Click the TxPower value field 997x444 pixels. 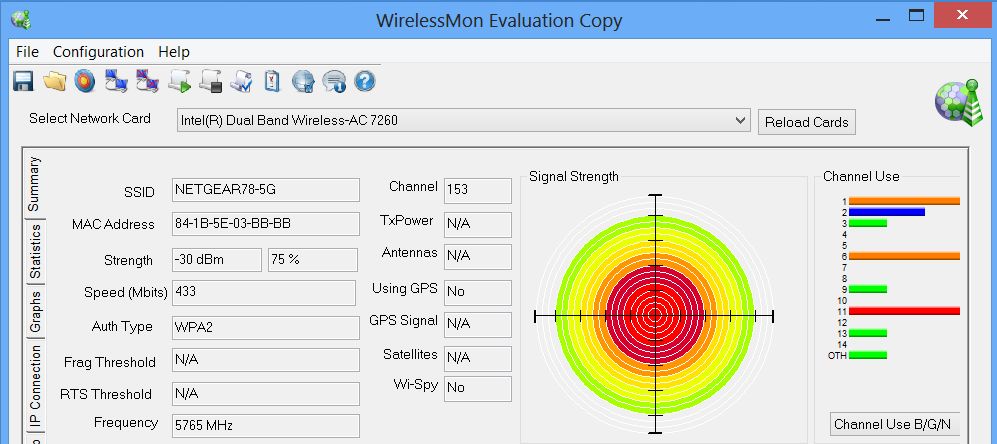(478, 225)
